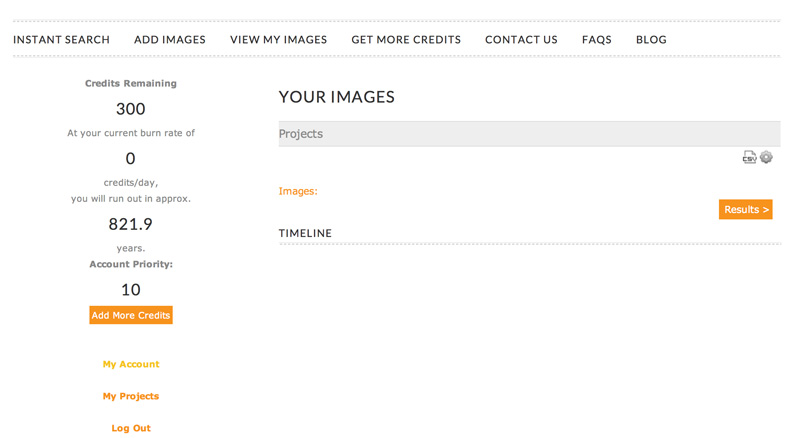Open project settings via the gear icon
This screenshot has height=438, width=800.
click(766, 157)
